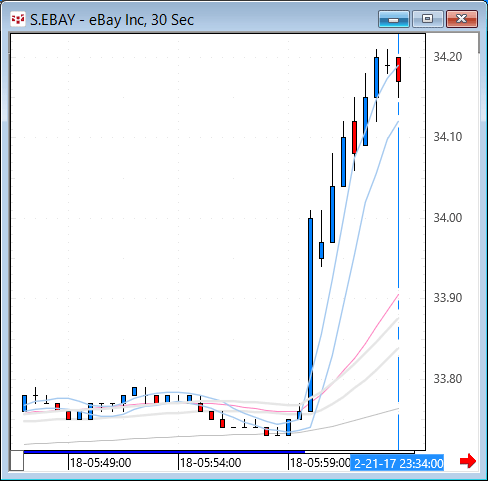Close the S.EBAY chart window
Viewport: 488px width, 481px height.
[x=462, y=19]
